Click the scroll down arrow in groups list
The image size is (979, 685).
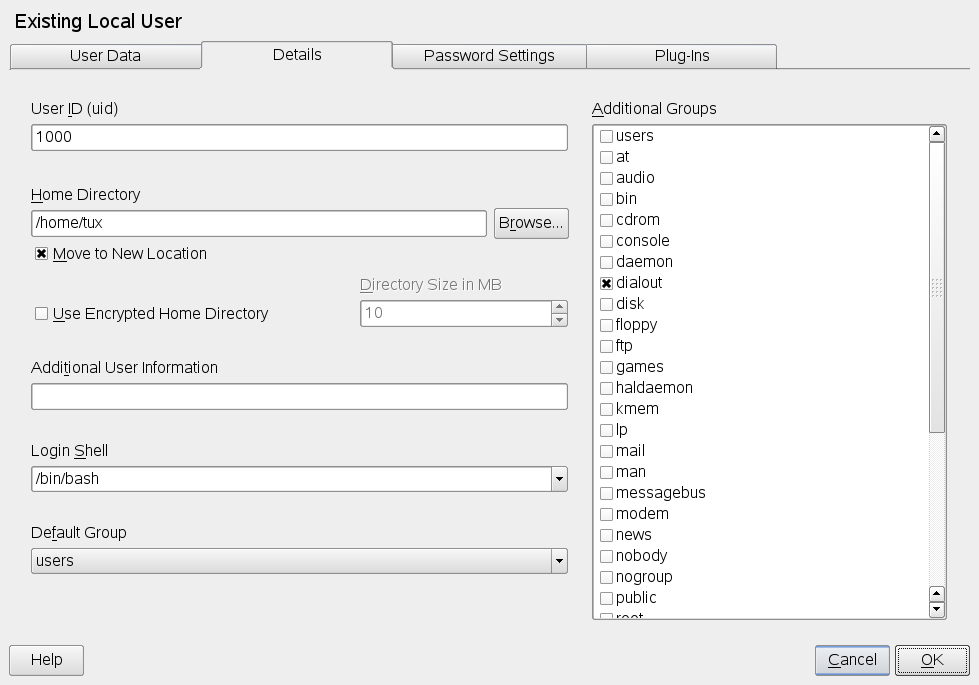click(937, 609)
